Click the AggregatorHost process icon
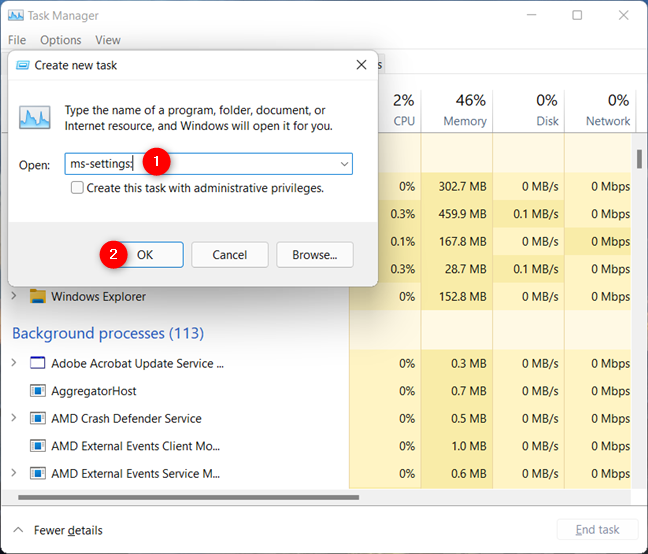The height and width of the screenshot is (554, 648). [38, 391]
